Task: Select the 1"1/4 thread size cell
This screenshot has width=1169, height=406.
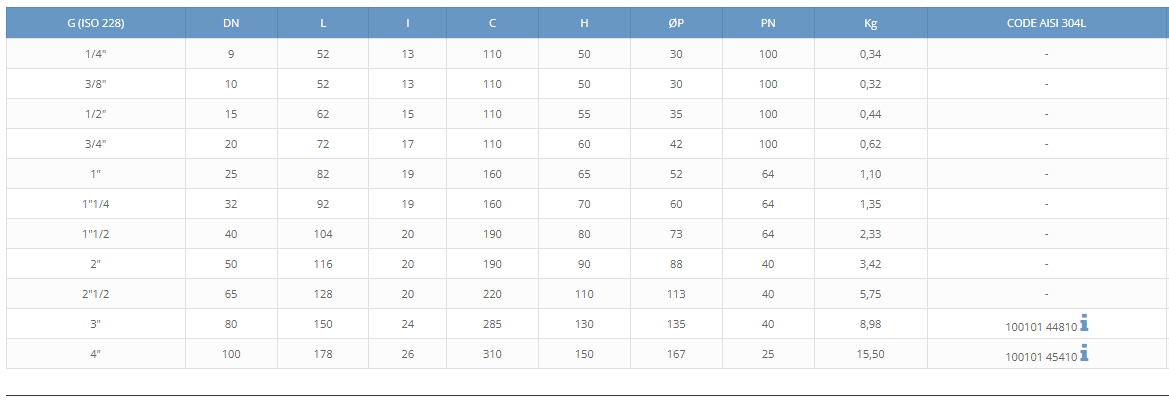Action: [95, 203]
